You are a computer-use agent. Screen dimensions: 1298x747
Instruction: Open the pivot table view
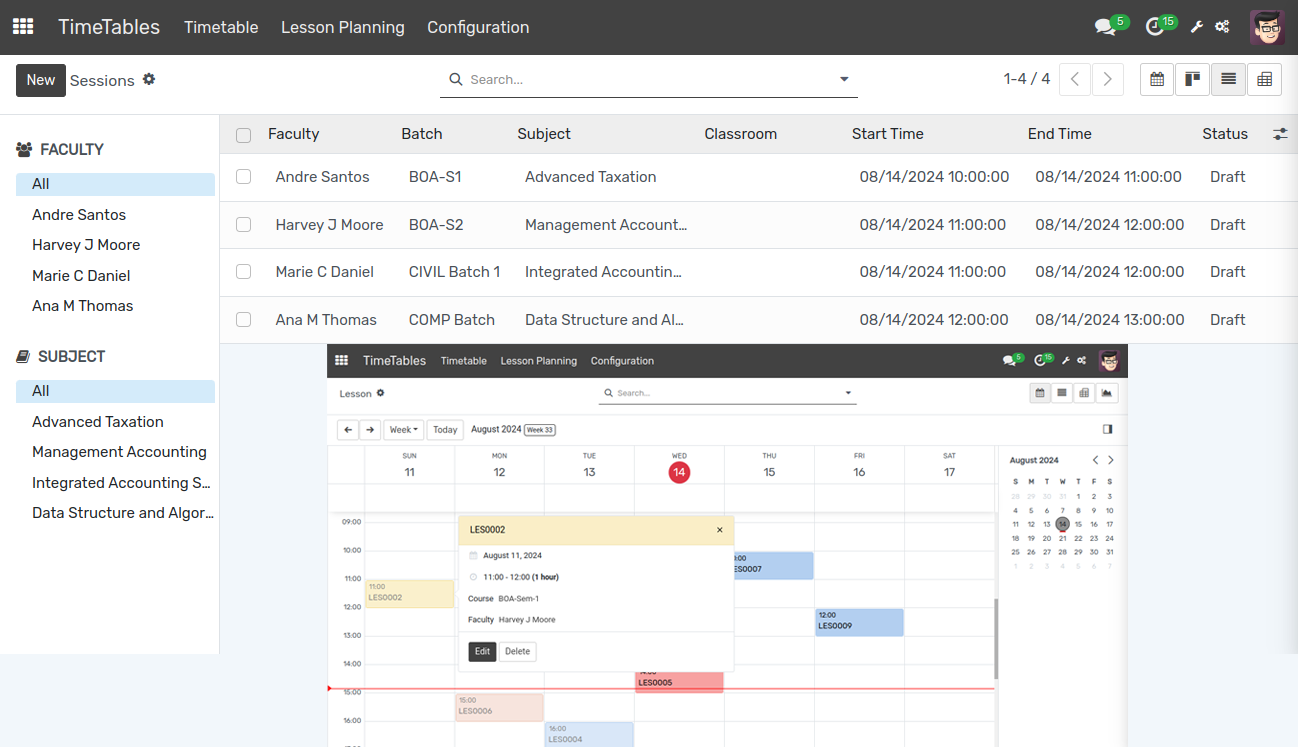pyautogui.click(x=1264, y=79)
